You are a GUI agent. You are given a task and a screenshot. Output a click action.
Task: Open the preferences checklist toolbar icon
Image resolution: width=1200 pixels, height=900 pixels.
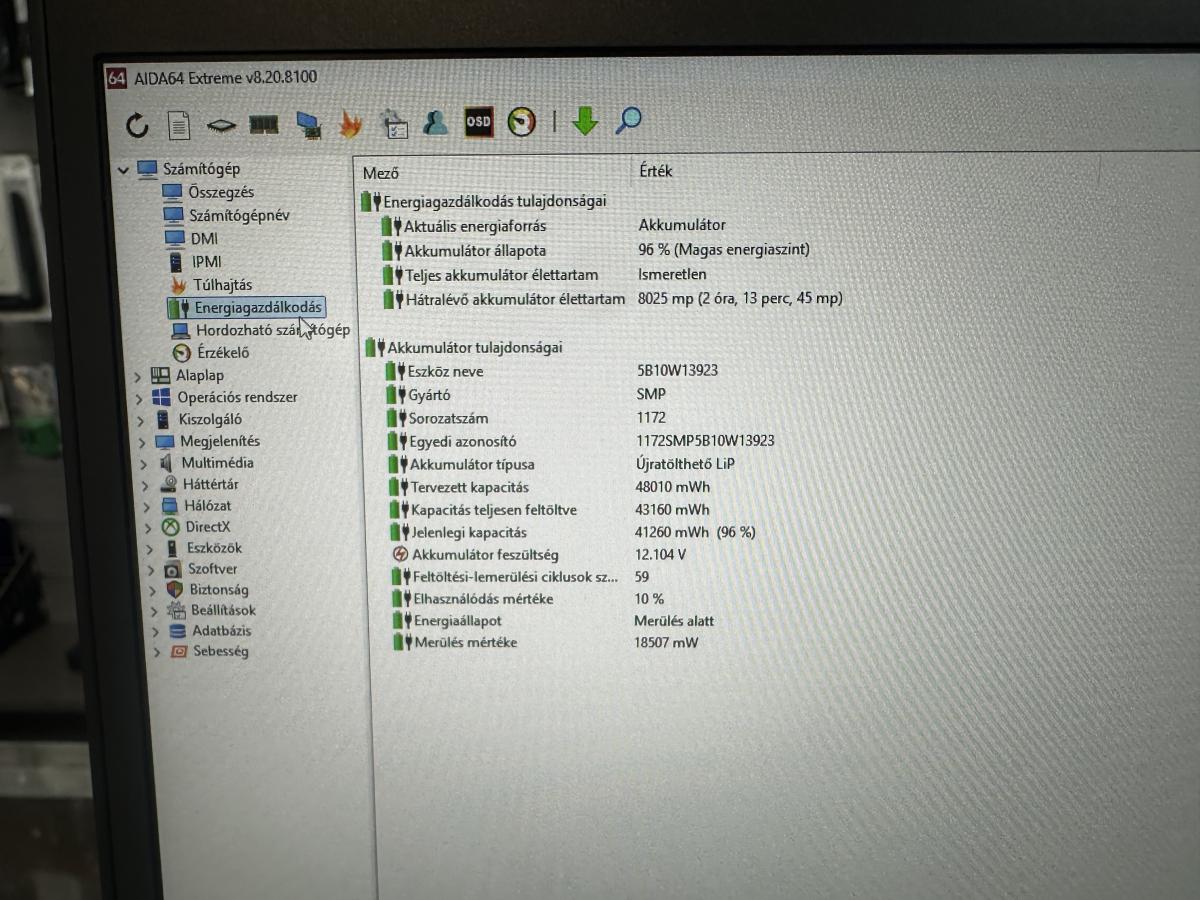pyautogui.click(x=394, y=122)
